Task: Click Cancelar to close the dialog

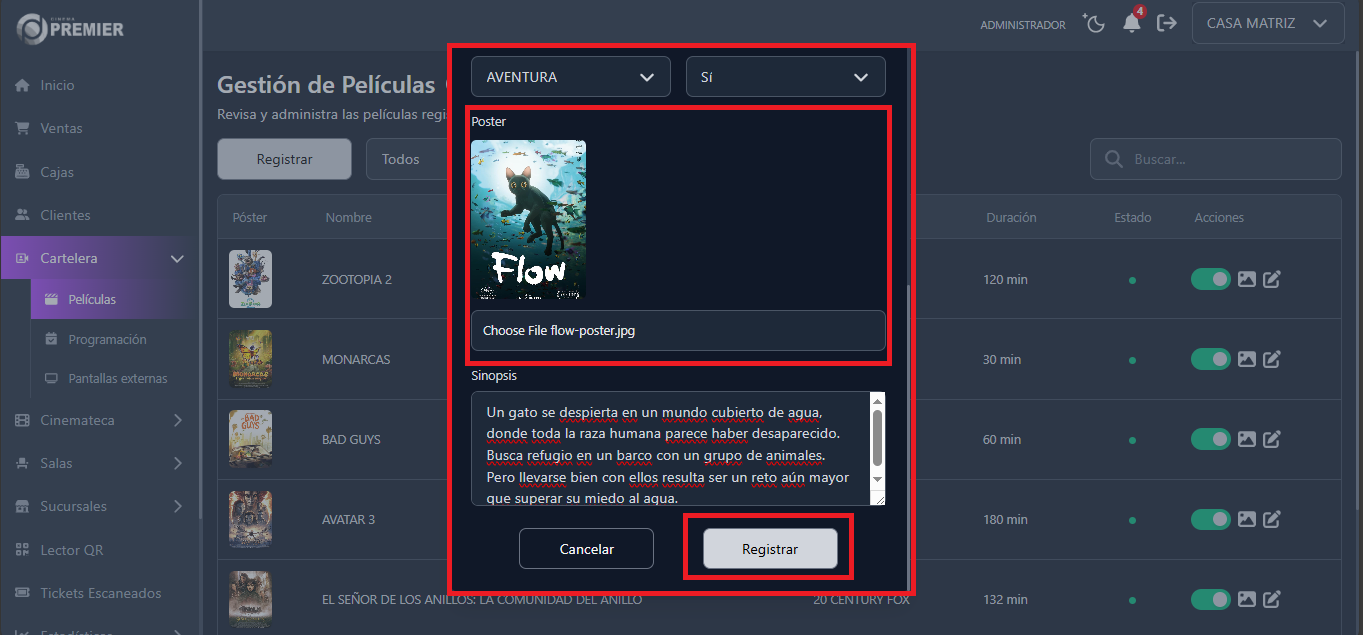Action: [x=586, y=548]
